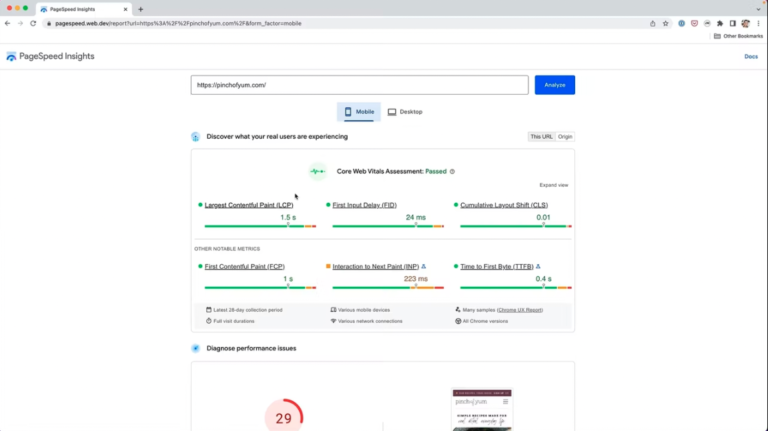This screenshot has width=768, height=431.
Task: Open the Time to First Byte (TTFB) link
Action: (497, 266)
